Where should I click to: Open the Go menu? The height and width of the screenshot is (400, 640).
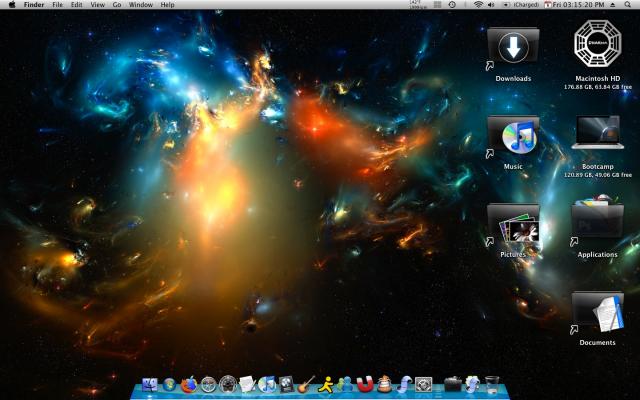(117, 5)
